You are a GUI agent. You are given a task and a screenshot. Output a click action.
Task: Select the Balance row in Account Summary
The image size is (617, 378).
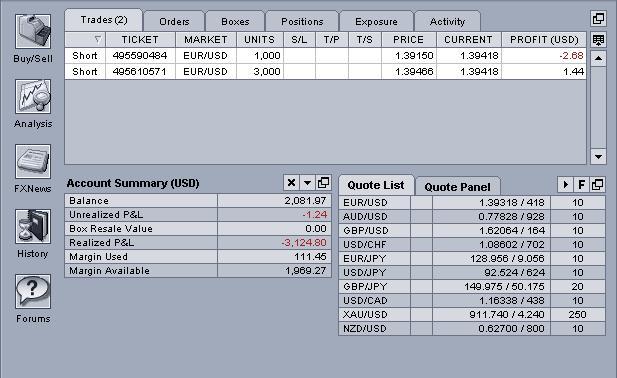coord(198,201)
